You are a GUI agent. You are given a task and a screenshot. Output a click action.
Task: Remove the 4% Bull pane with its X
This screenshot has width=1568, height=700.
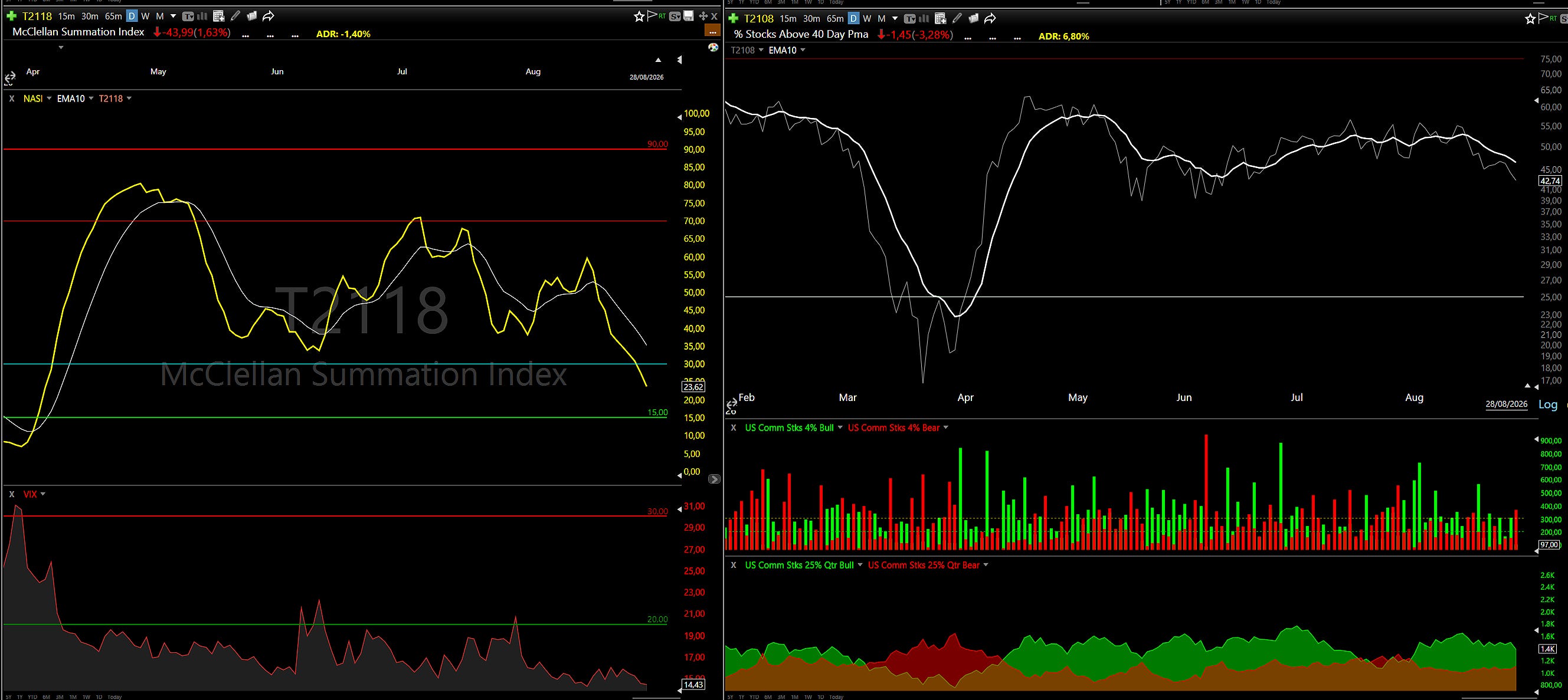click(x=734, y=428)
